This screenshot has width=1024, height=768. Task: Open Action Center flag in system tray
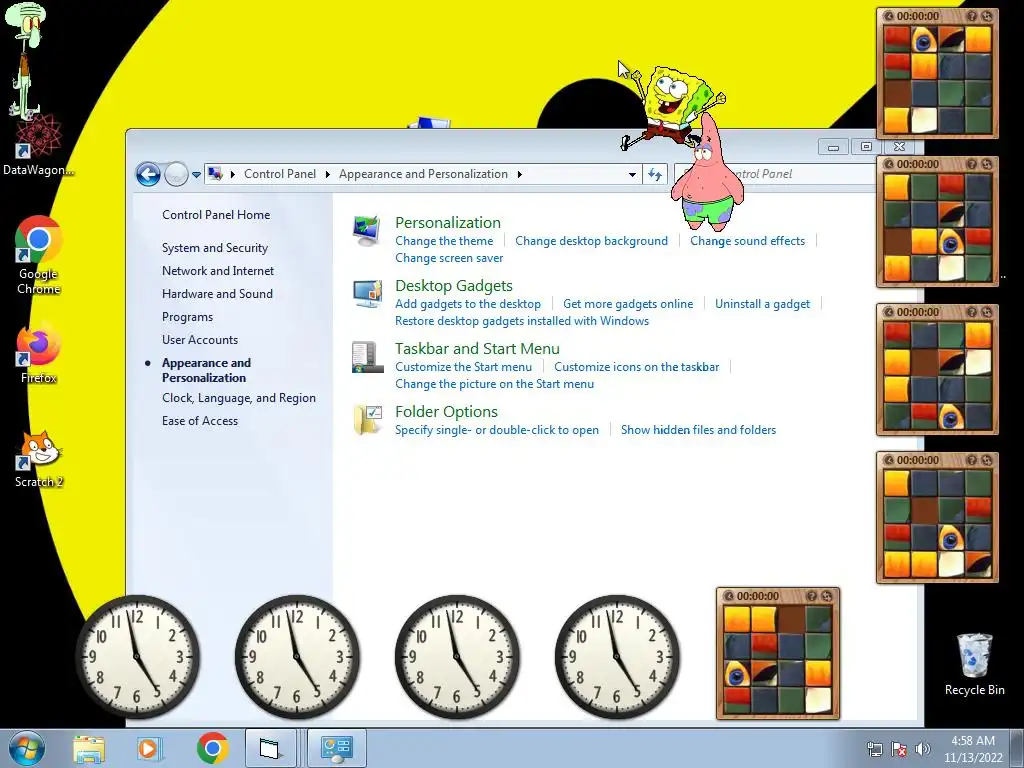pos(899,750)
